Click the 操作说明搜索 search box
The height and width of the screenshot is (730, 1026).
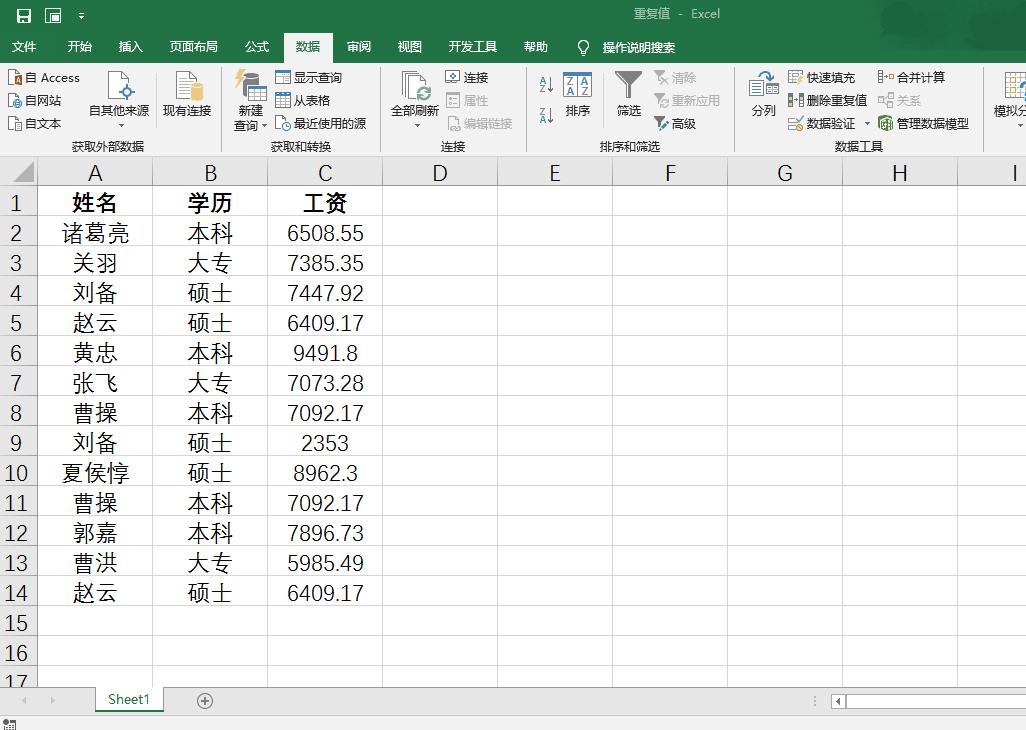point(640,47)
